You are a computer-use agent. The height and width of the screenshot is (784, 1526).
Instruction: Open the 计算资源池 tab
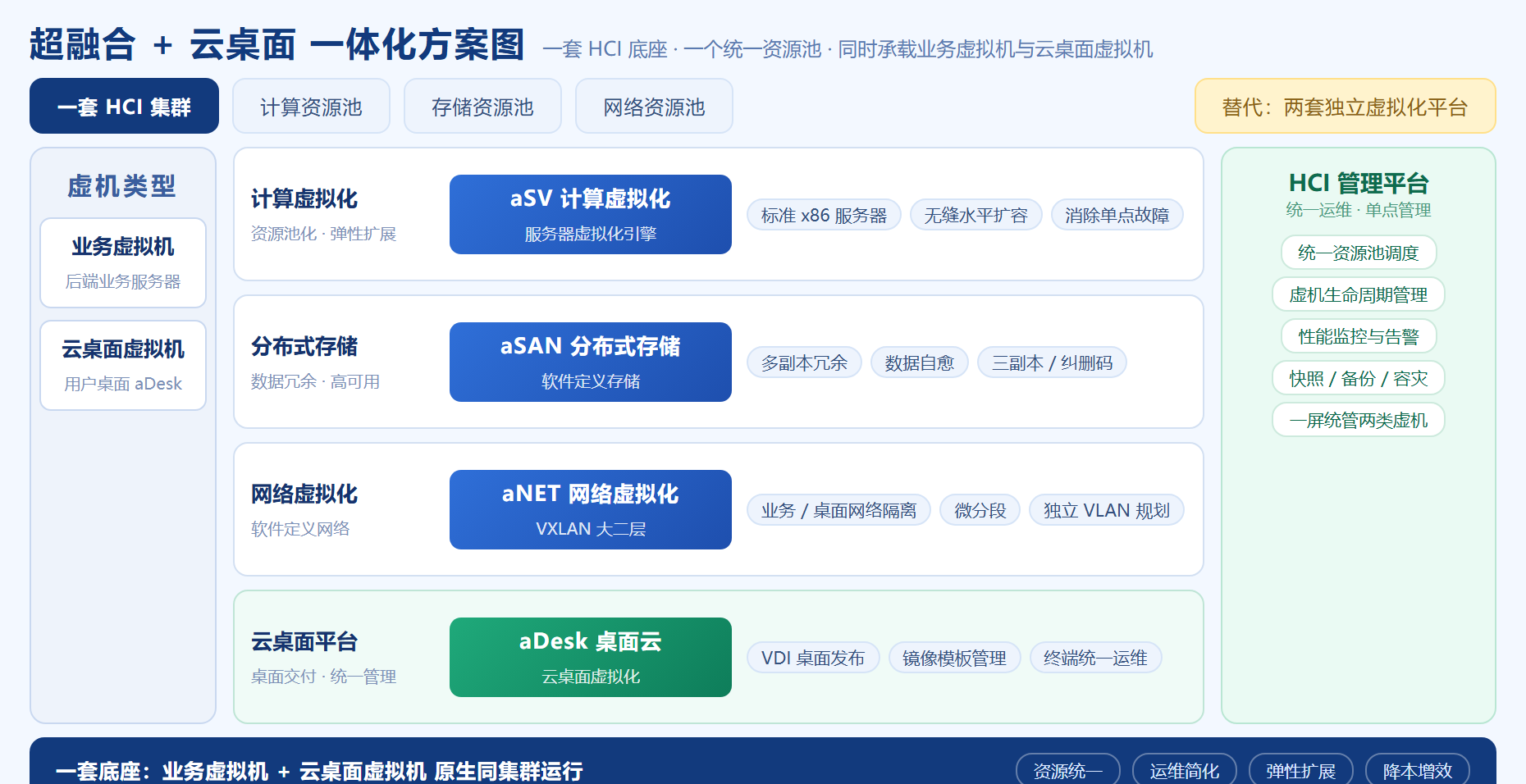pyautogui.click(x=311, y=106)
